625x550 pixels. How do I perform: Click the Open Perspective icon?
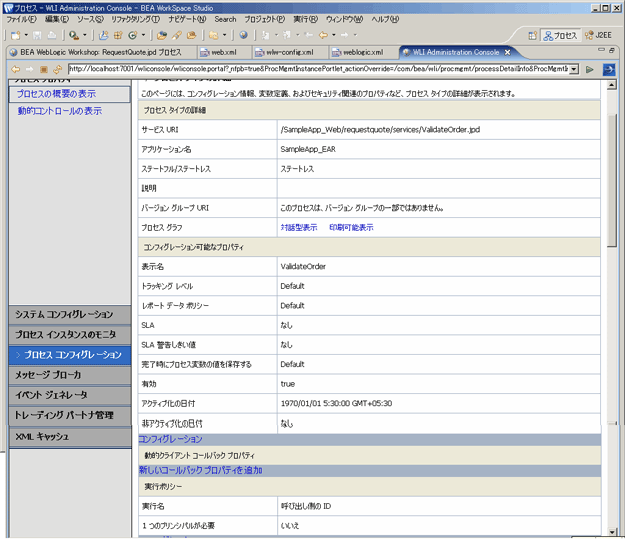[x=532, y=35]
